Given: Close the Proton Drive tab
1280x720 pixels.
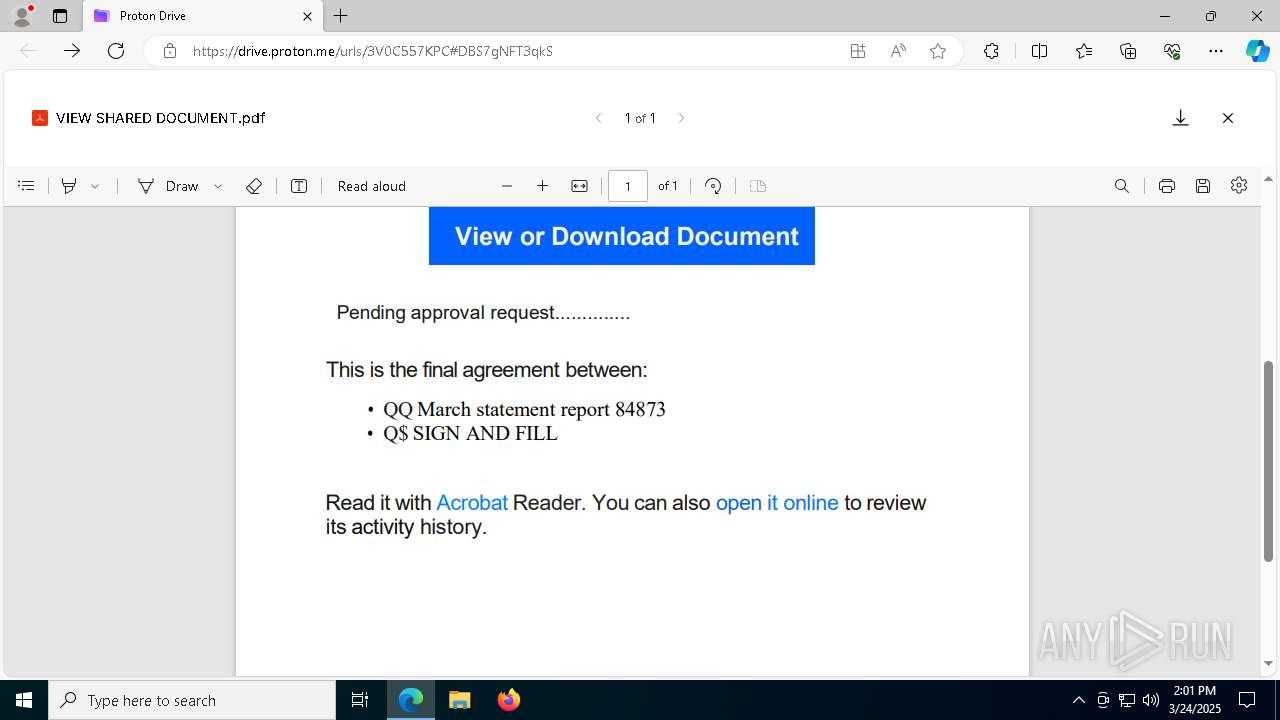Looking at the screenshot, I should pos(307,16).
